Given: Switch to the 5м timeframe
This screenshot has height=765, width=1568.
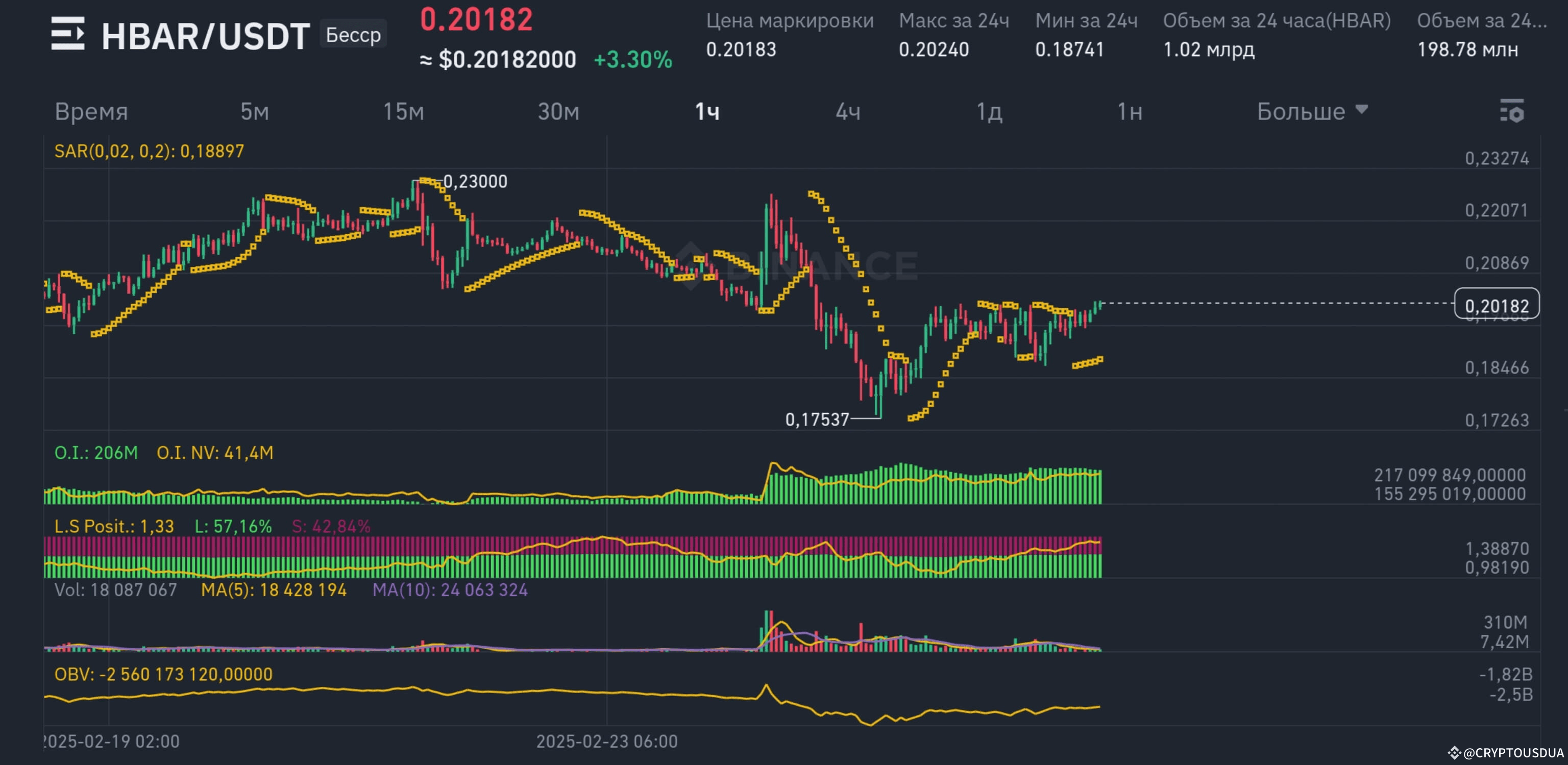Looking at the screenshot, I should point(254,111).
